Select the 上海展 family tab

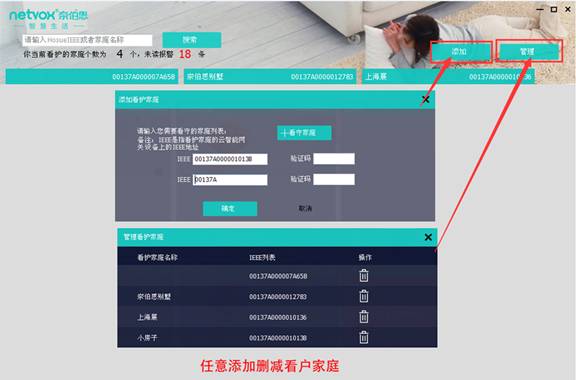point(448,76)
